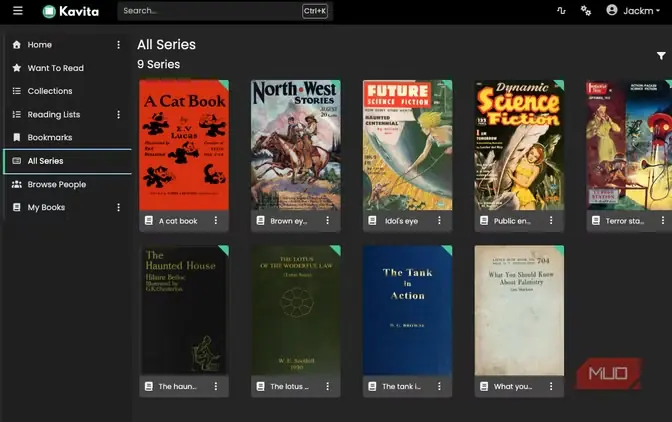Open server settings gears icon
Image resolution: width=672 pixels, height=422 pixels.
click(x=586, y=11)
